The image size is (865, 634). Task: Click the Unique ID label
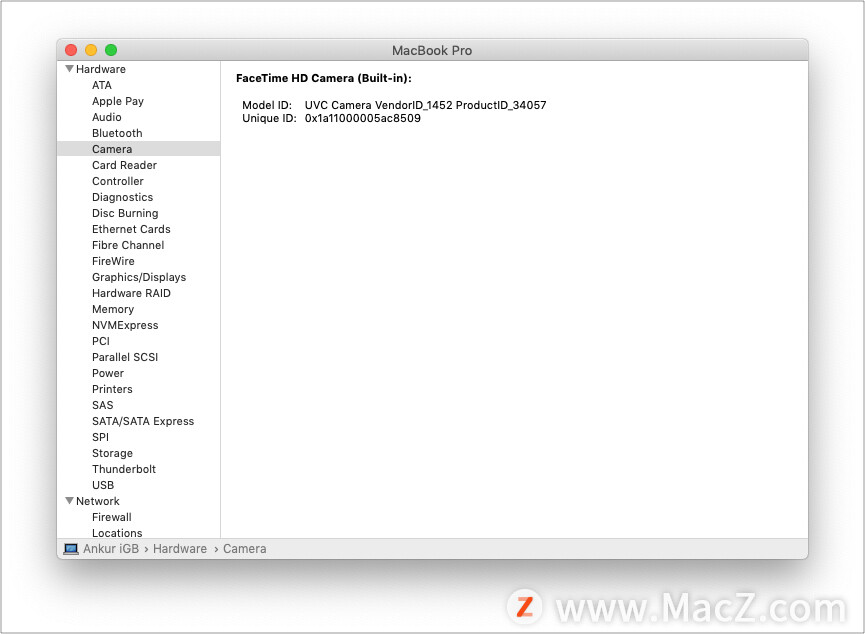(x=269, y=118)
